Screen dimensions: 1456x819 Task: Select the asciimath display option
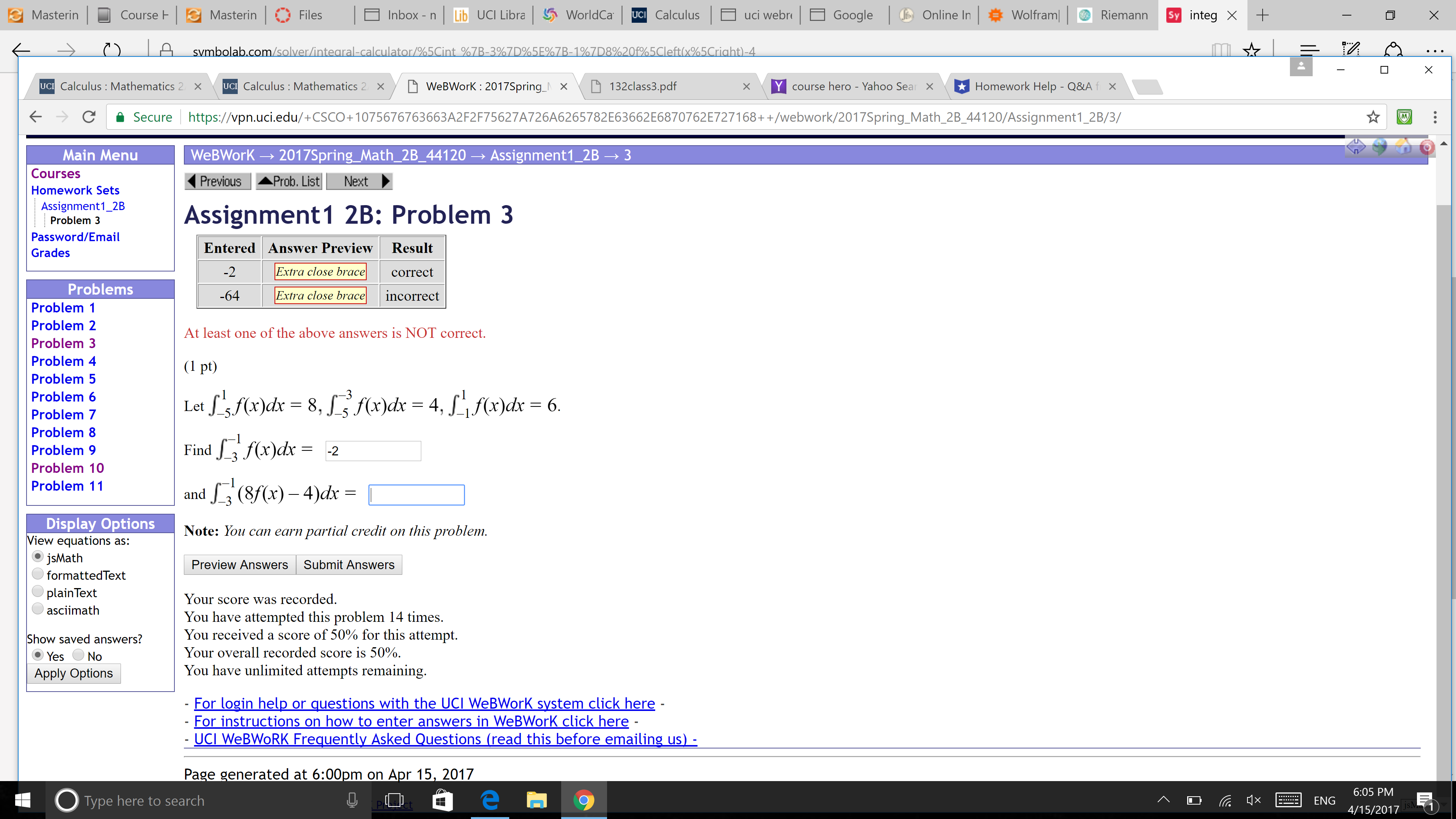[x=38, y=609]
